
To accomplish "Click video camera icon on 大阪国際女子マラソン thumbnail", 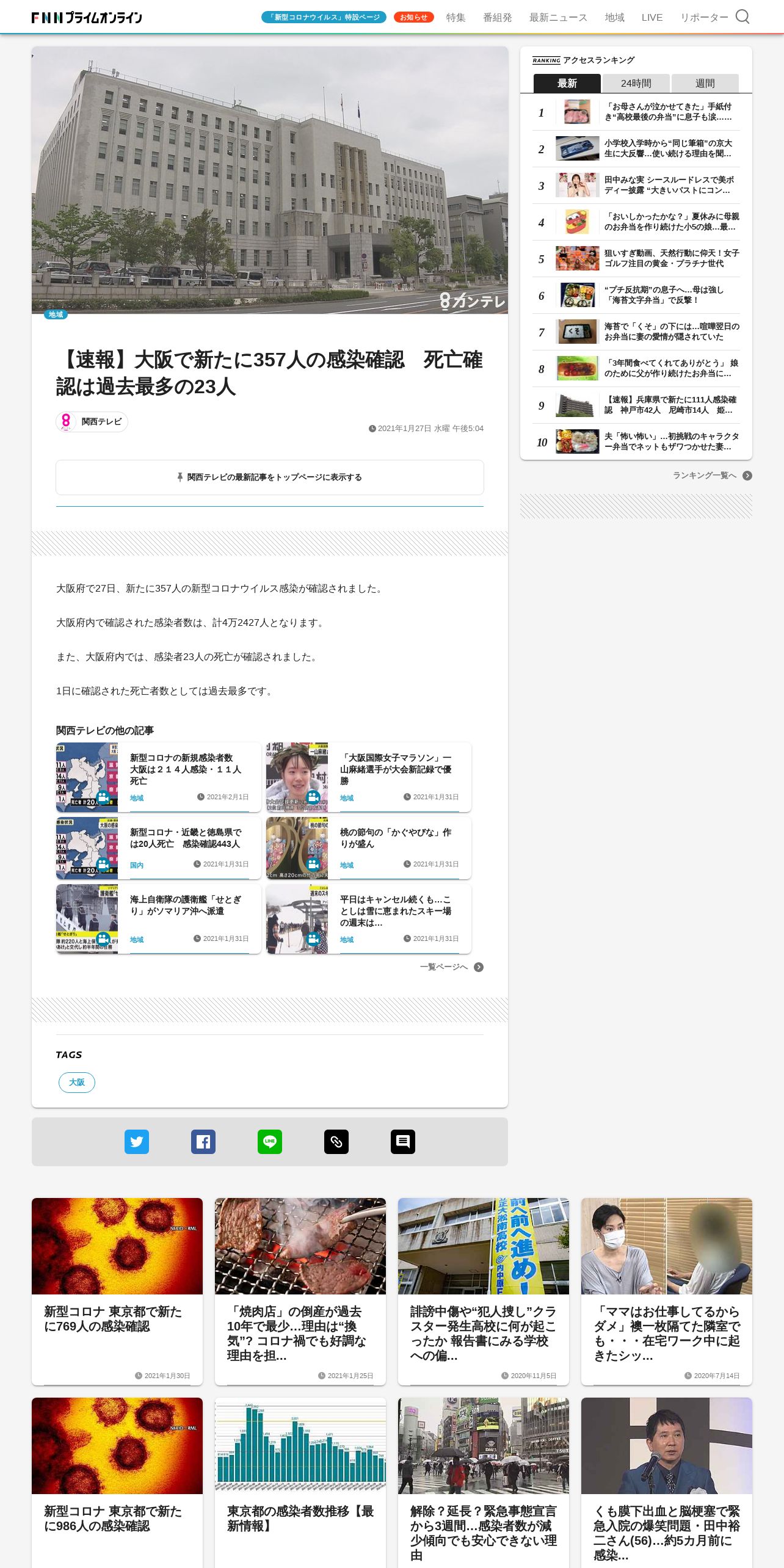I will coord(313,797).
